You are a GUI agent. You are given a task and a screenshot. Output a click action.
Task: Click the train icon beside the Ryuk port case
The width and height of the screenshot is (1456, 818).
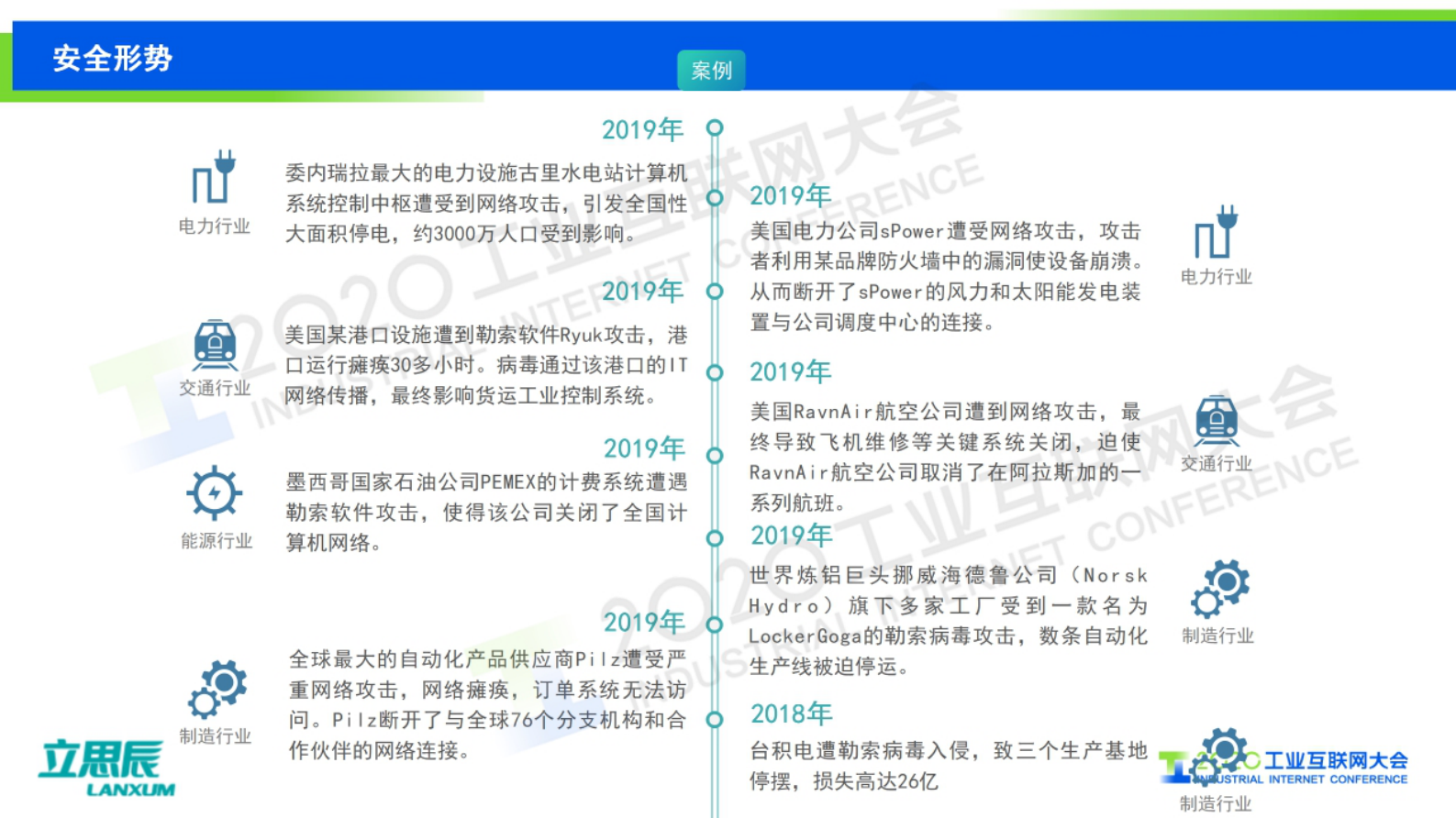point(215,345)
